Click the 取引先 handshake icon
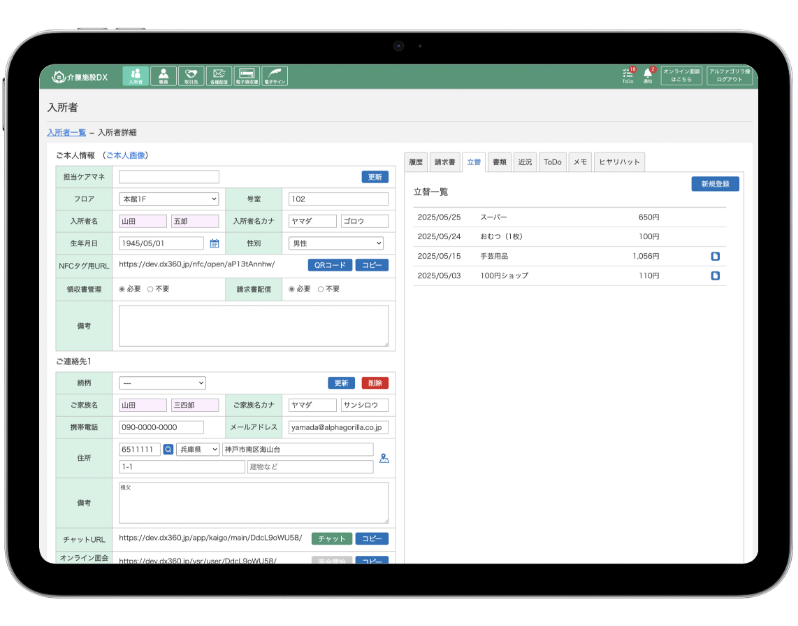 point(191,76)
